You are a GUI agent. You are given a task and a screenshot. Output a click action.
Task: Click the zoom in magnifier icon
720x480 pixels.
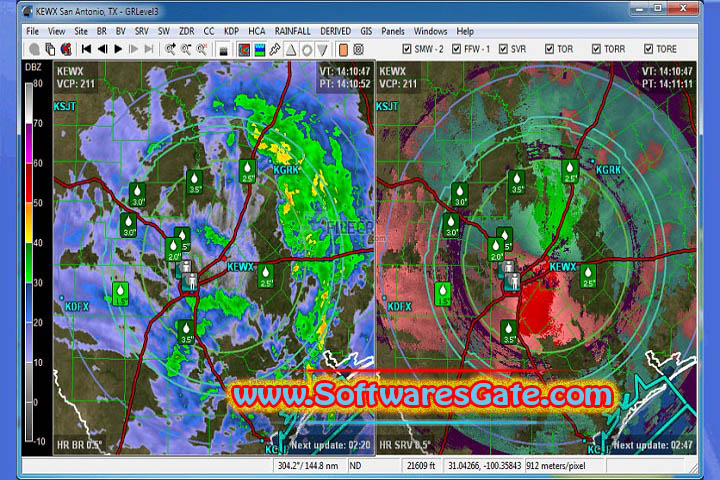click(x=170, y=49)
